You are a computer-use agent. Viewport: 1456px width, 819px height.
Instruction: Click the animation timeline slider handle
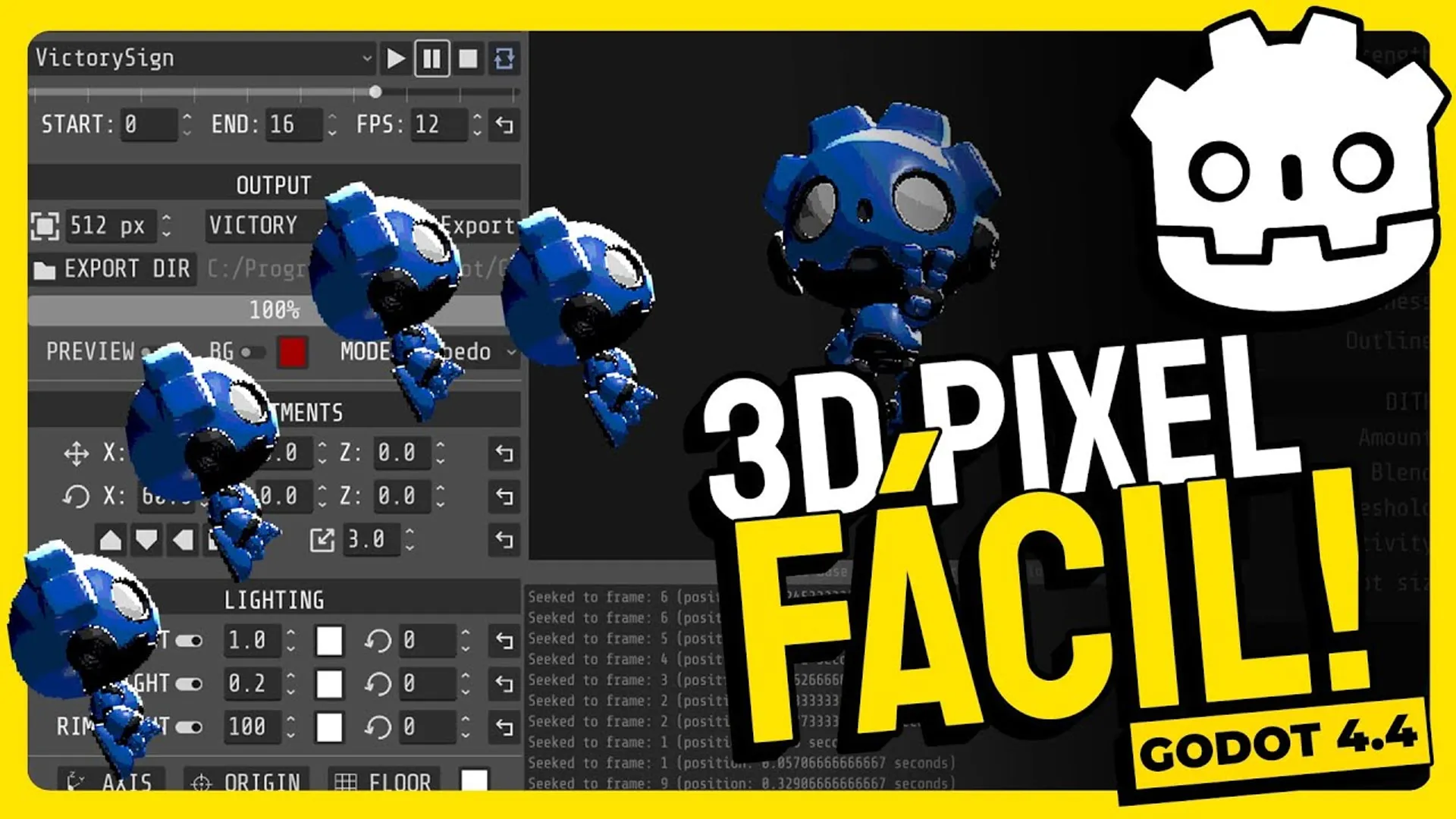tap(375, 92)
